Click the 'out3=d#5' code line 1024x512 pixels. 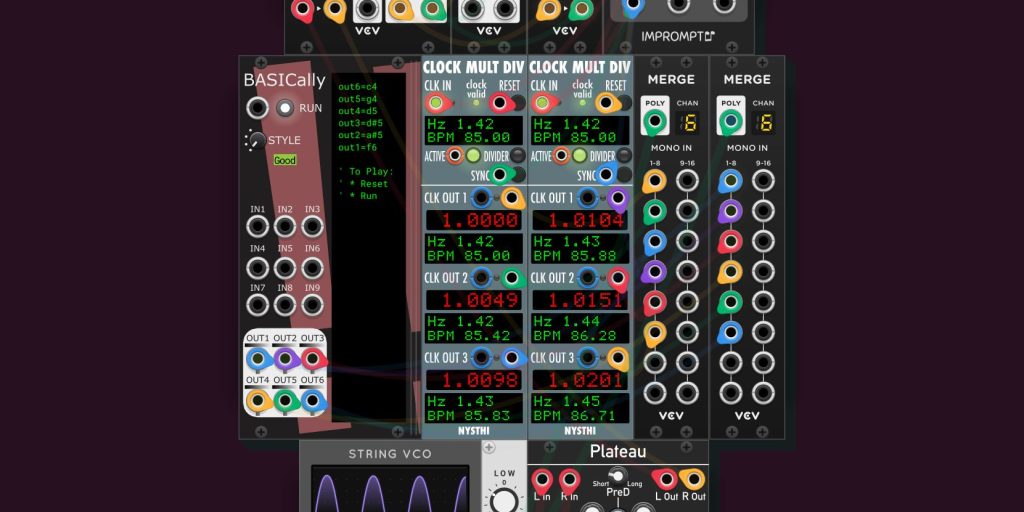click(x=360, y=123)
